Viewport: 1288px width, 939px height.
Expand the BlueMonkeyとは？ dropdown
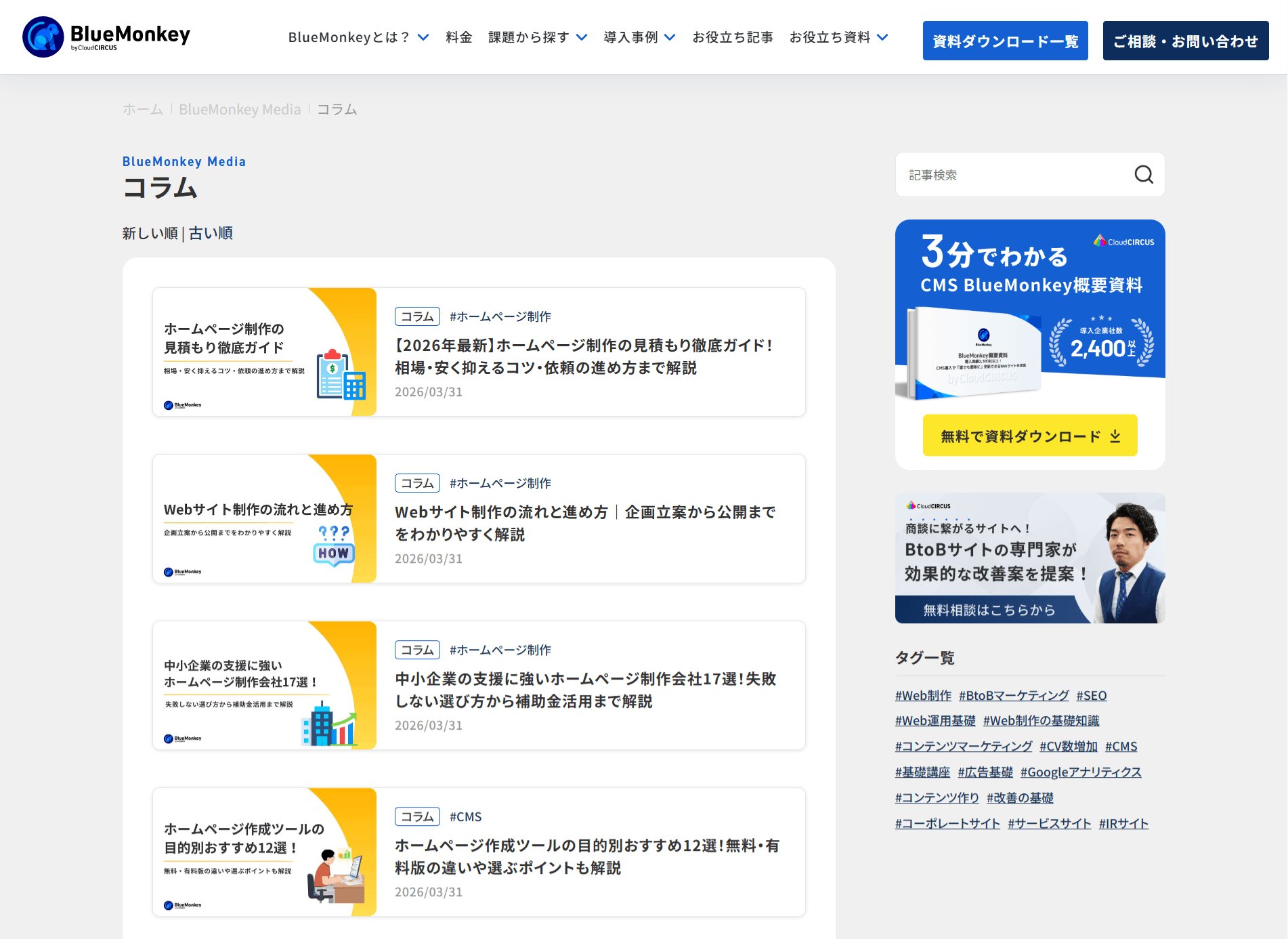(x=357, y=38)
